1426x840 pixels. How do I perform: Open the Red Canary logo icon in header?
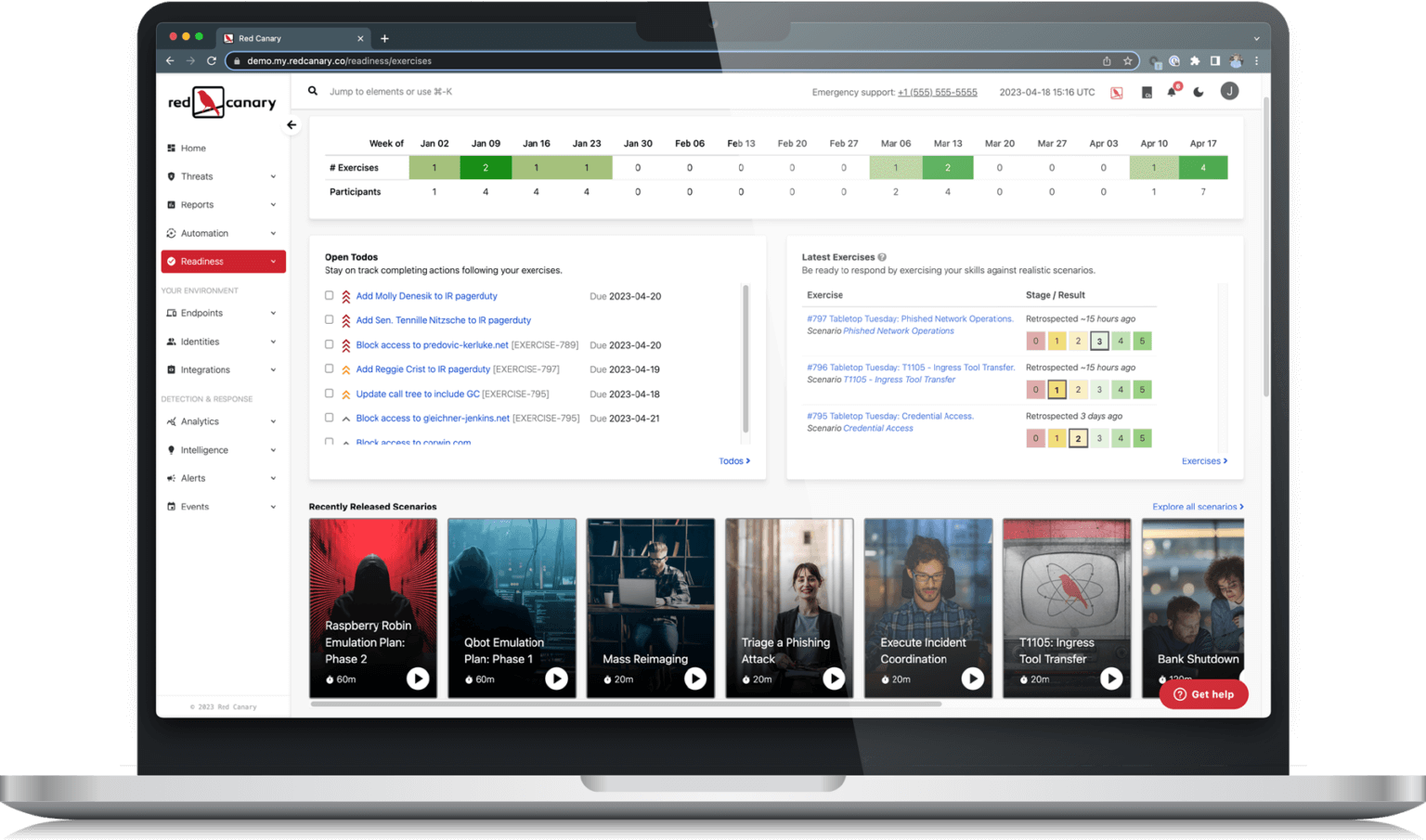[x=1117, y=93]
